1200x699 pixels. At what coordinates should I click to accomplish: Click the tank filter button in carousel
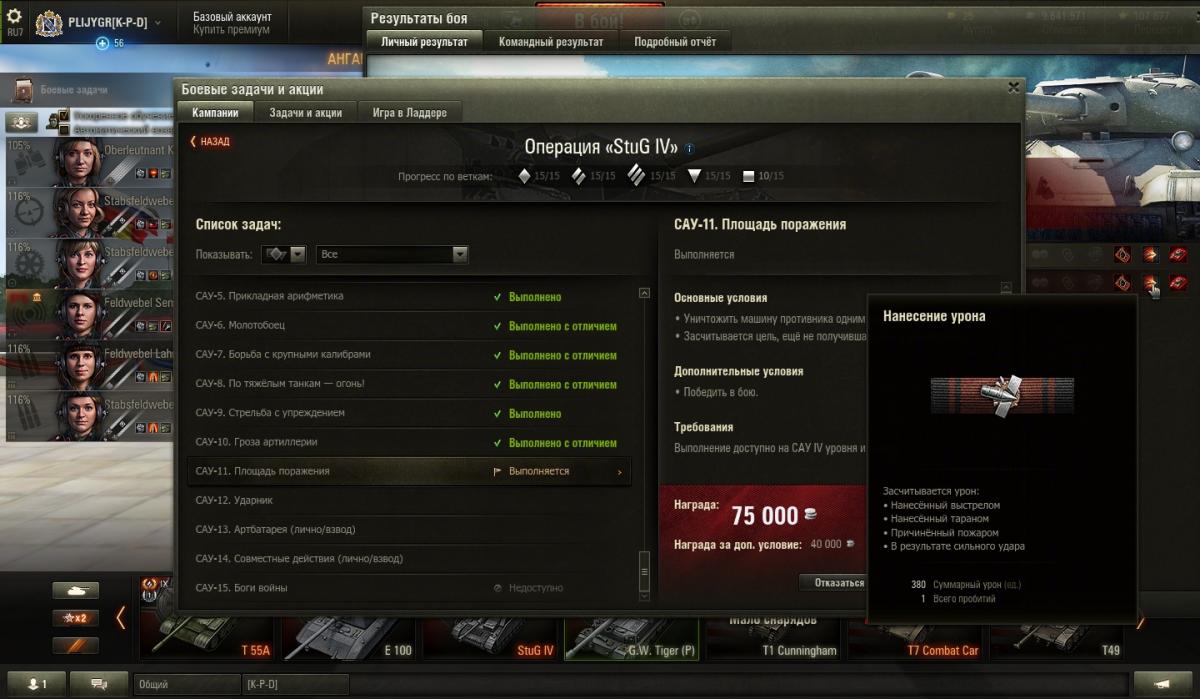[76, 591]
